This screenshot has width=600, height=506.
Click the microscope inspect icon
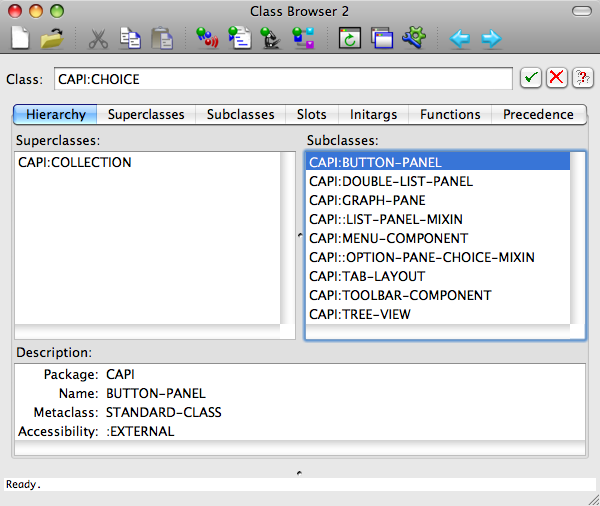(271, 39)
